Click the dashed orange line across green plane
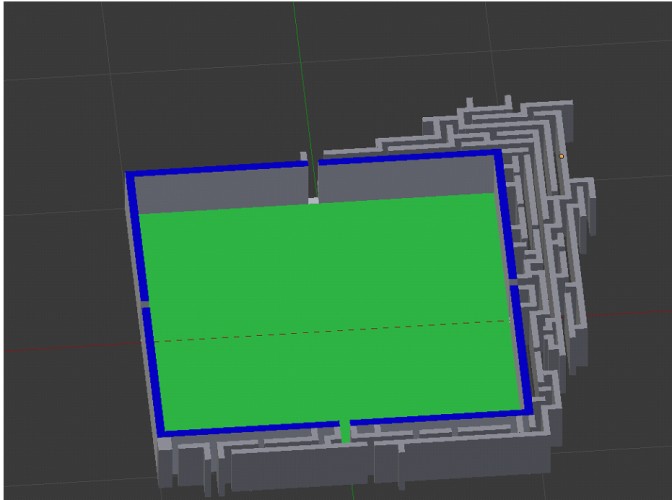 (330, 330)
